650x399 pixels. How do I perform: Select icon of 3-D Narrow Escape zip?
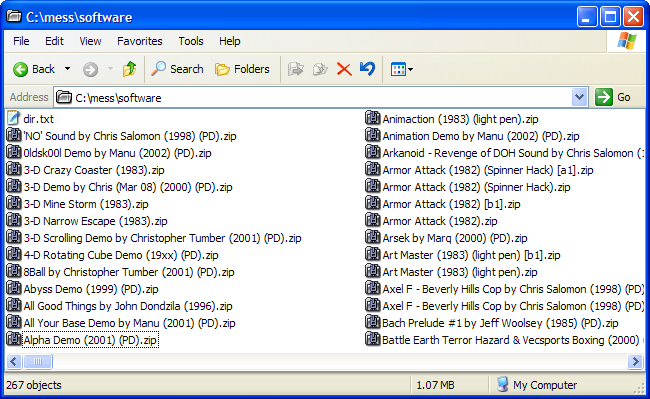coord(14,220)
